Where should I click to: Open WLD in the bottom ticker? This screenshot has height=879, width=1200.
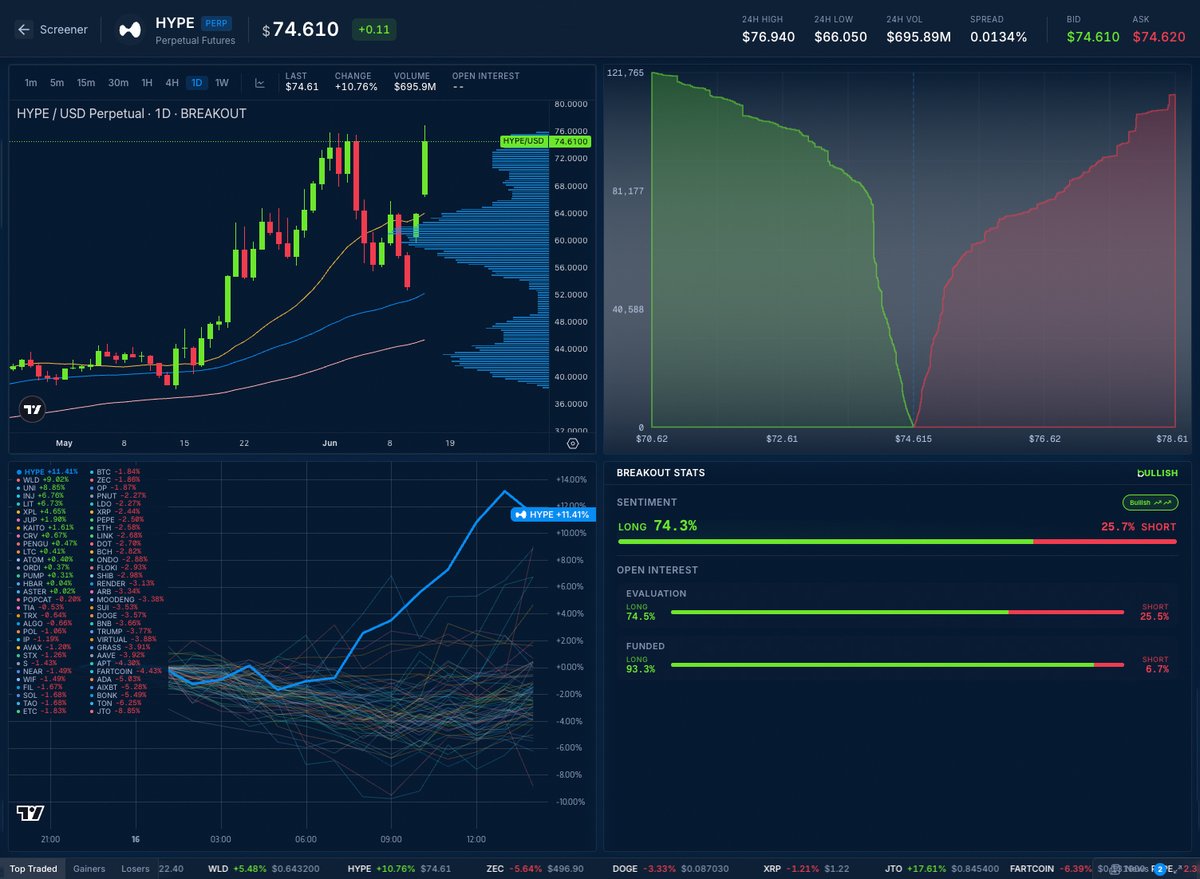coord(263,870)
